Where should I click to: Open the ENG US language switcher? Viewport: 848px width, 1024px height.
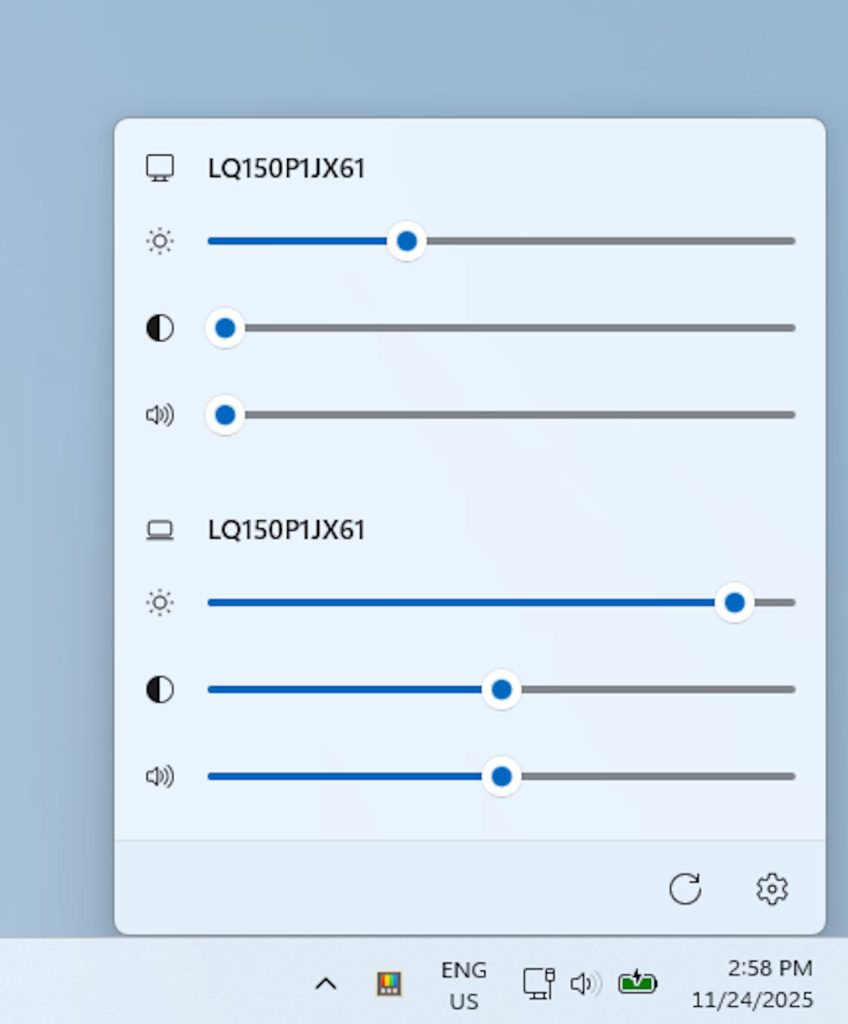click(463, 985)
